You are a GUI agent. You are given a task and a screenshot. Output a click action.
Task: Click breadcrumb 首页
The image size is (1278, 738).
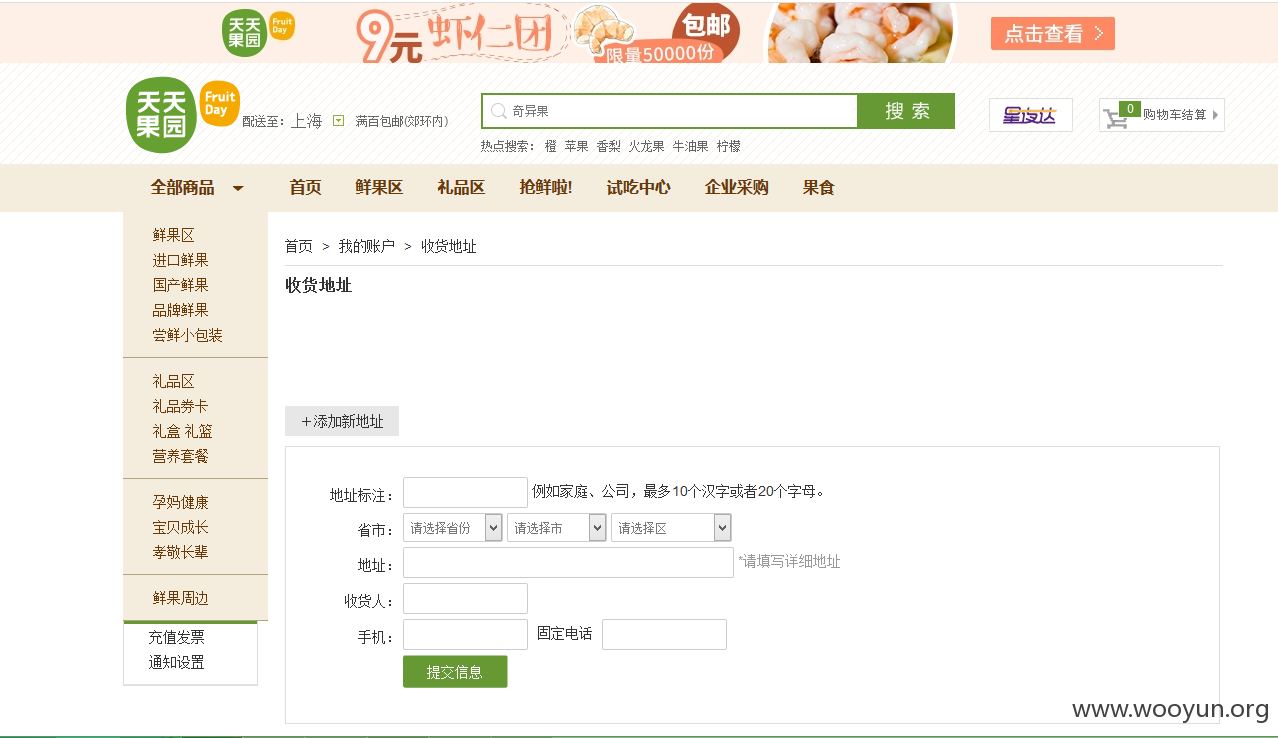tap(298, 246)
